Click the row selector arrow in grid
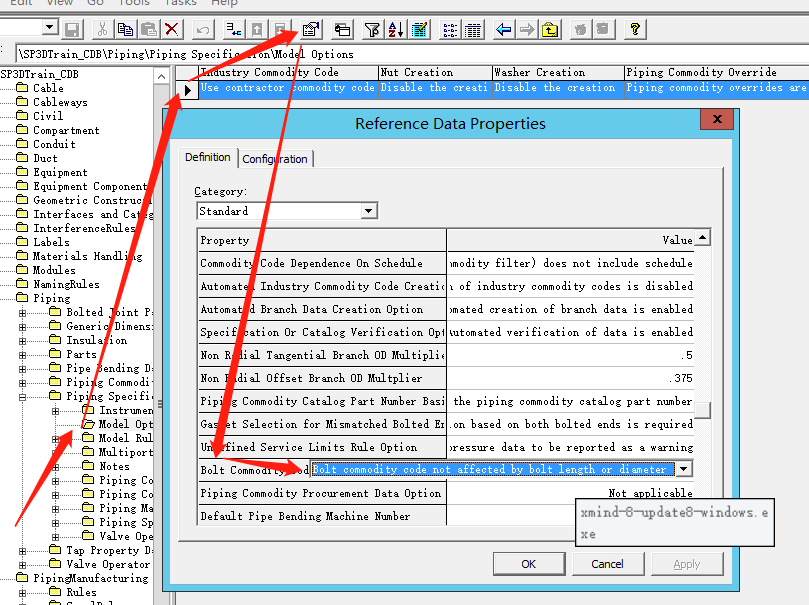The height and width of the screenshot is (605, 809). pyautogui.click(x=187, y=90)
